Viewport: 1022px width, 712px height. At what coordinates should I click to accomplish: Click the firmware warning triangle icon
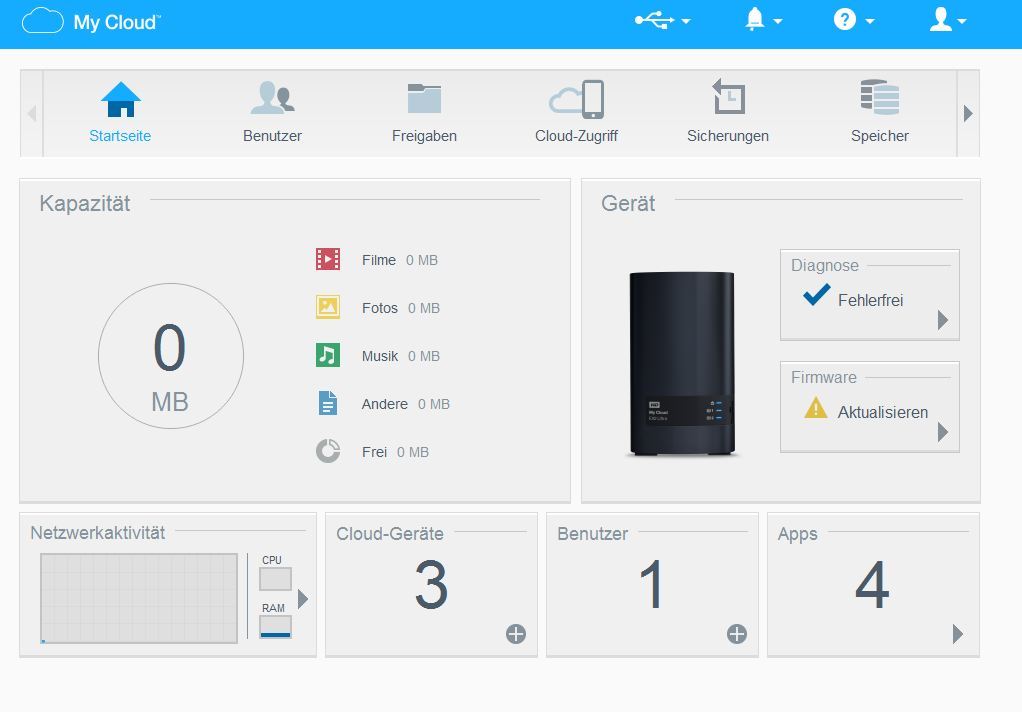point(815,408)
